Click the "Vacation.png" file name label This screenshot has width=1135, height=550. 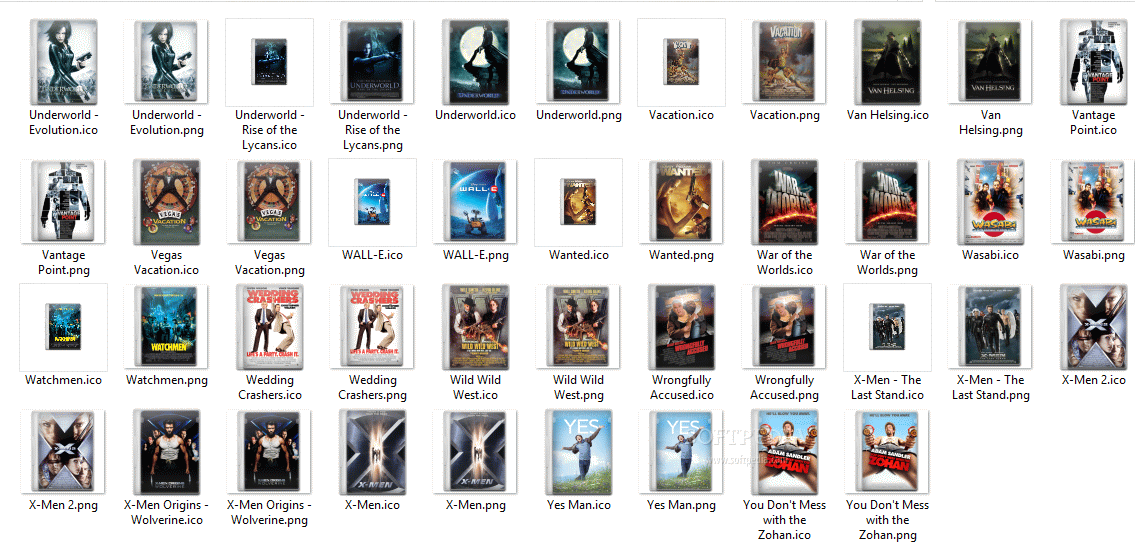(x=784, y=115)
